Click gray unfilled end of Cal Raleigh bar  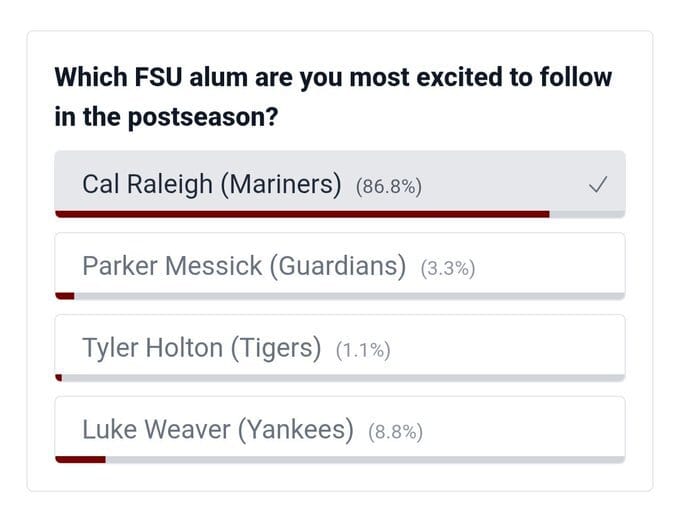(587, 213)
